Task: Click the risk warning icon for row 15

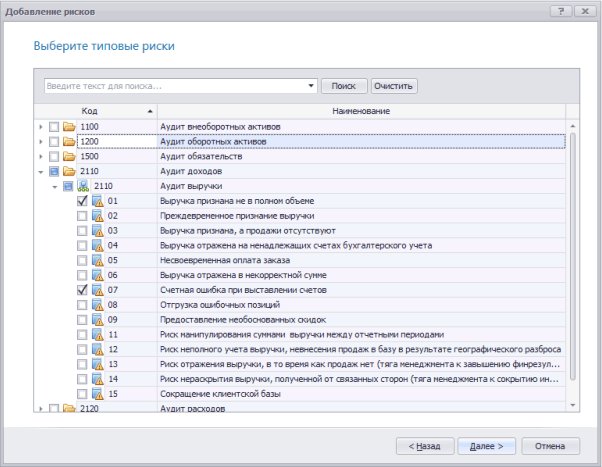Action: click(98, 394)
